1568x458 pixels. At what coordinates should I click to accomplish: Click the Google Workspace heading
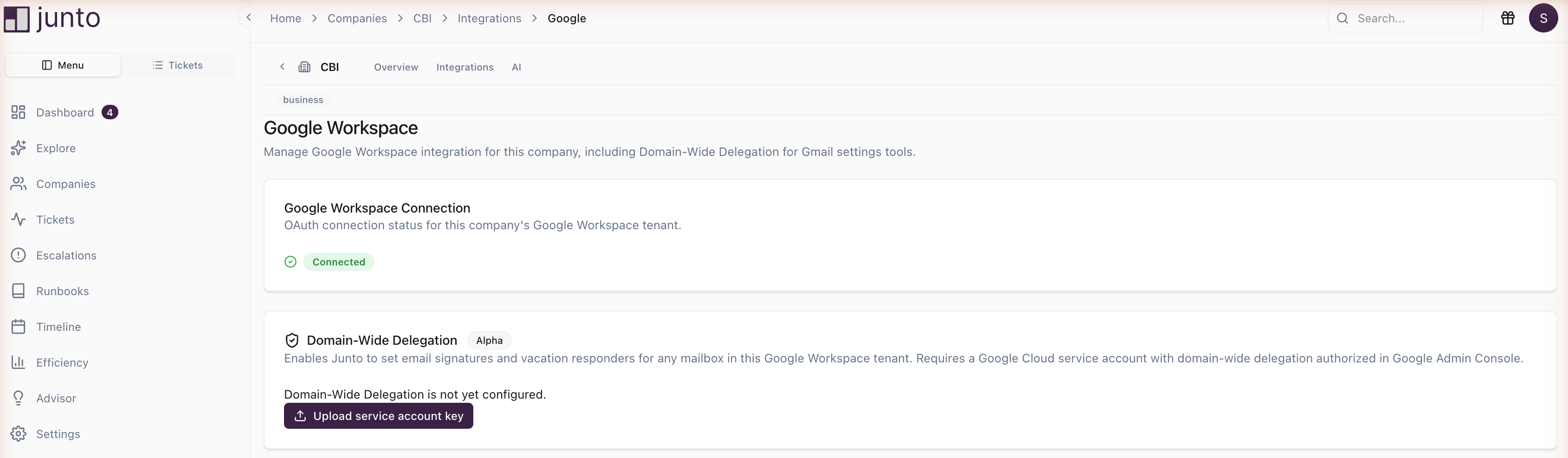point(341,128)
